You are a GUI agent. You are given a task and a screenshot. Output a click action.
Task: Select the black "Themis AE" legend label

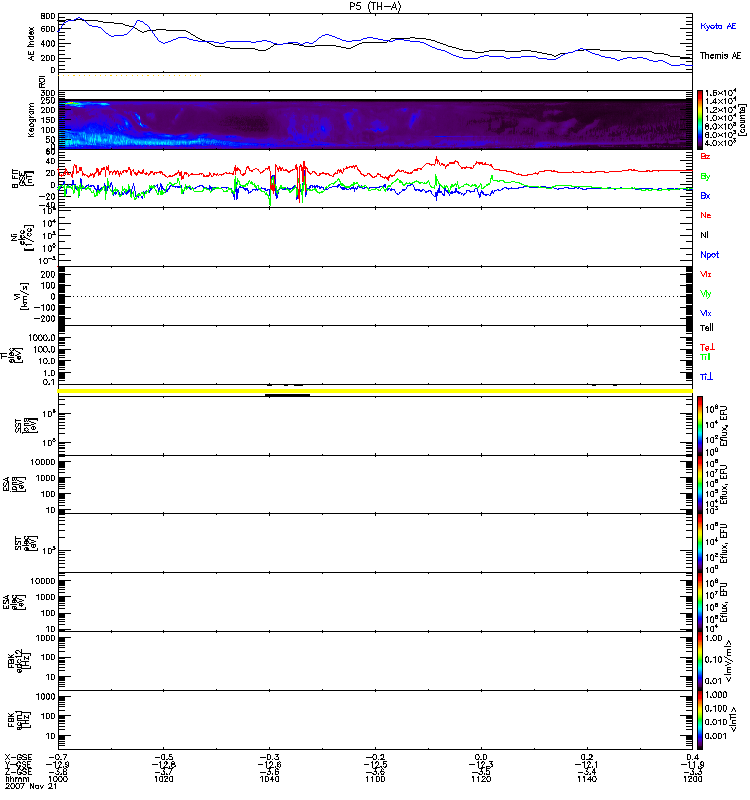click(x=720, y=56)
